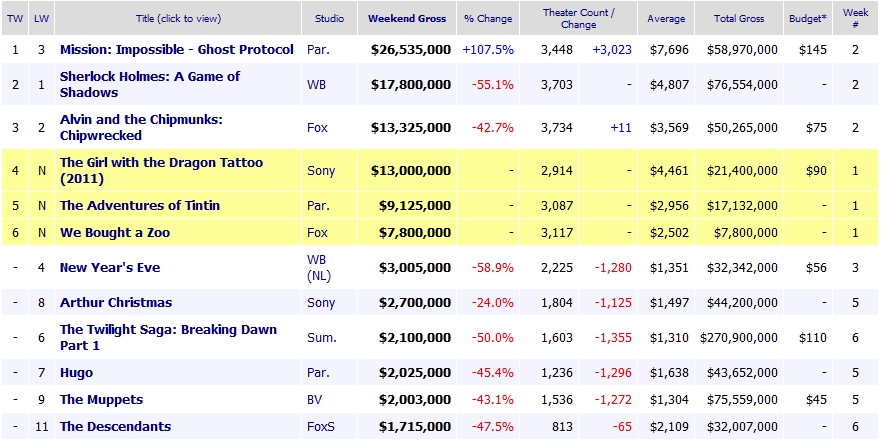The image size is (881, 443).
Task: Select weekend gross $2,003,000
Action: 415,399
